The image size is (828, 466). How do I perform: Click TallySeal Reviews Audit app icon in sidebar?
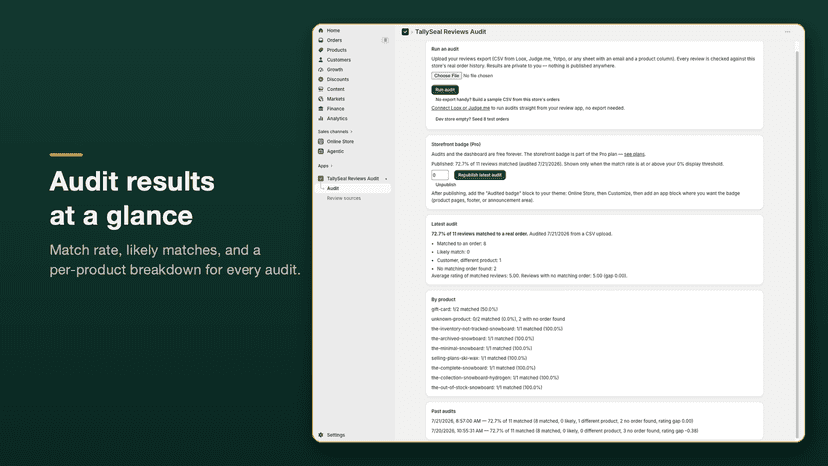click(321, 179)
